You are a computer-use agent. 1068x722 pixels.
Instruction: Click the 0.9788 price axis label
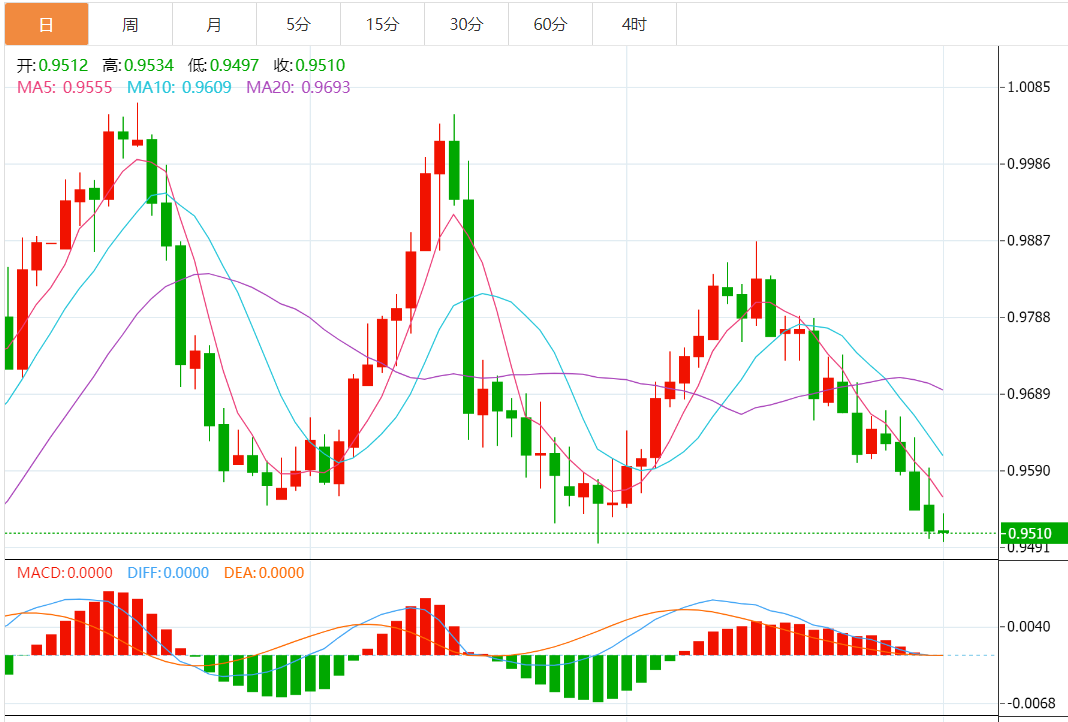pos(1028,317)
